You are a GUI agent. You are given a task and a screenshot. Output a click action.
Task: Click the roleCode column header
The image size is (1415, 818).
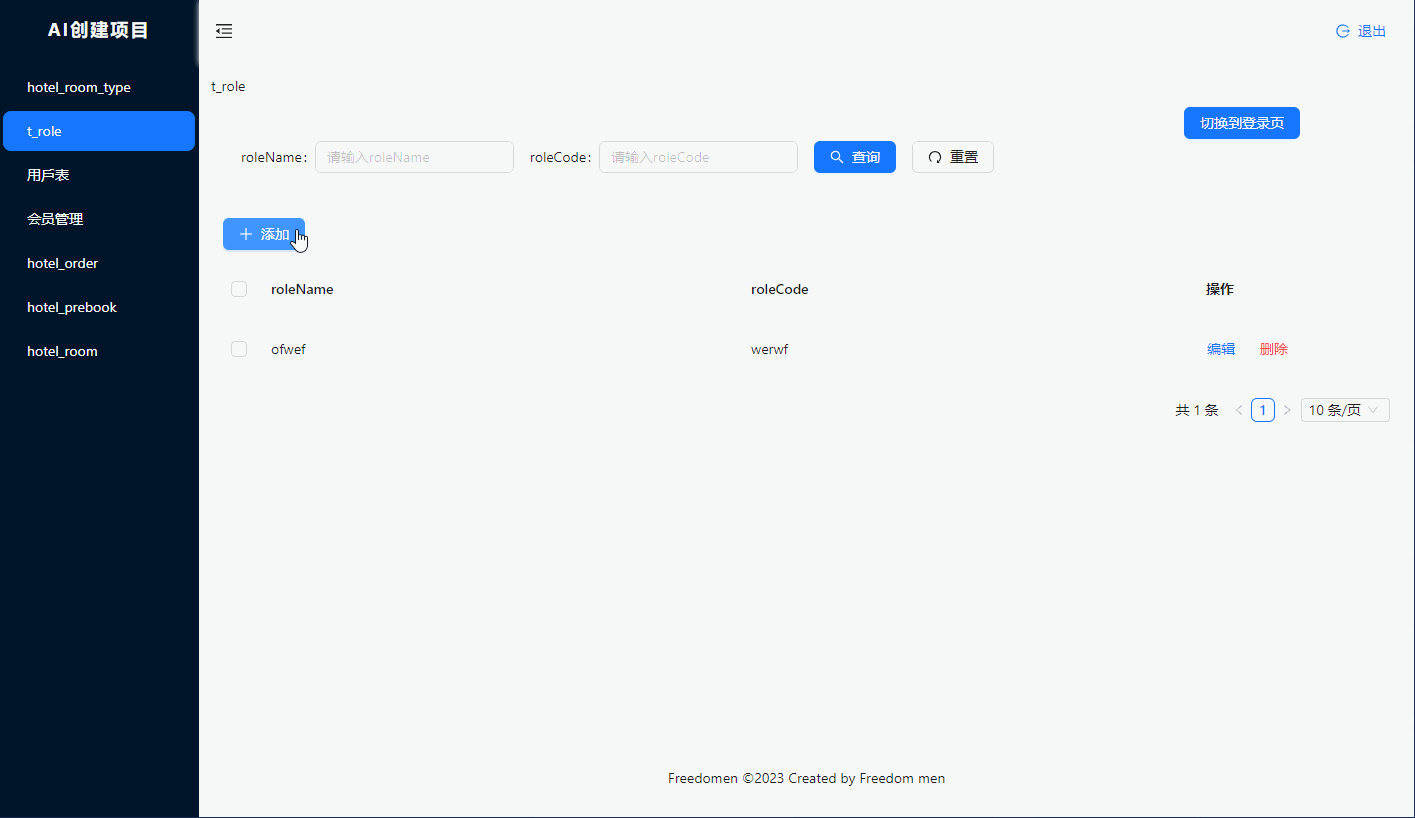point(780,289)
